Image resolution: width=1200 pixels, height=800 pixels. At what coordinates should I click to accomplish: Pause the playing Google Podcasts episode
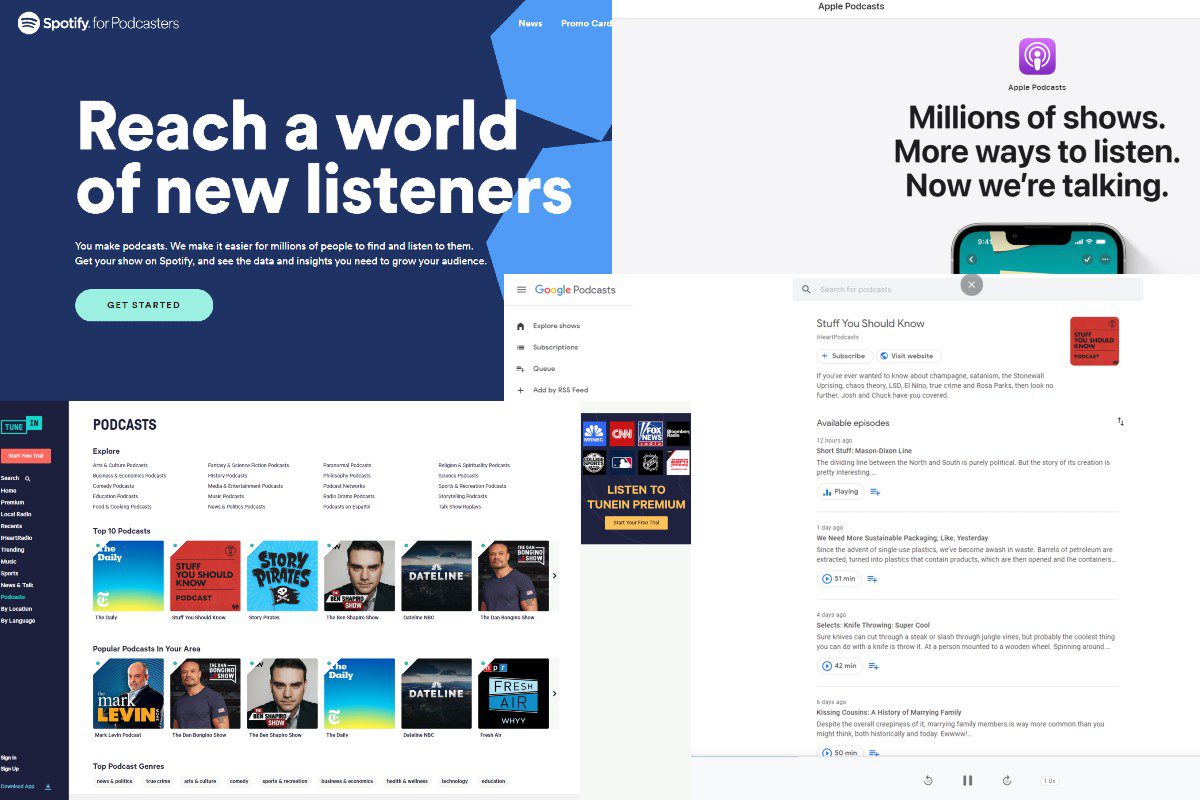click(967, 780)
